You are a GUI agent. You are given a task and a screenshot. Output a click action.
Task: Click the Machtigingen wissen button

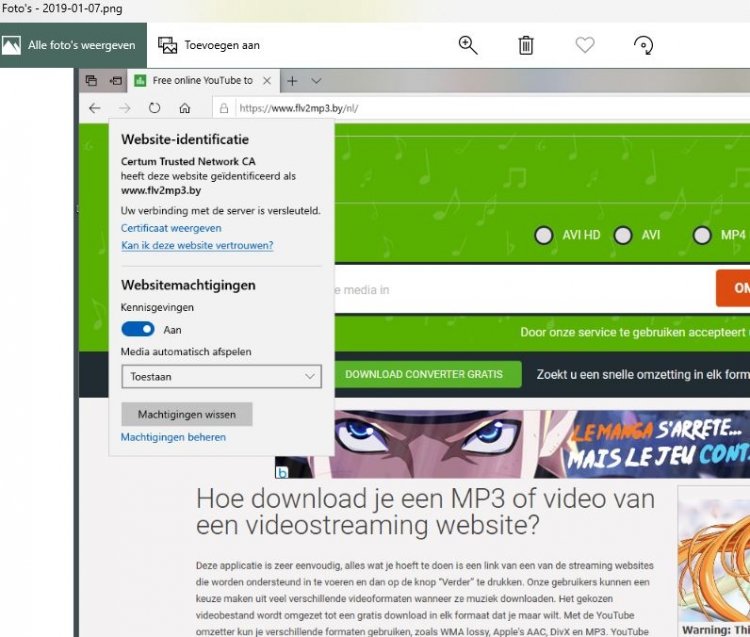186,414
